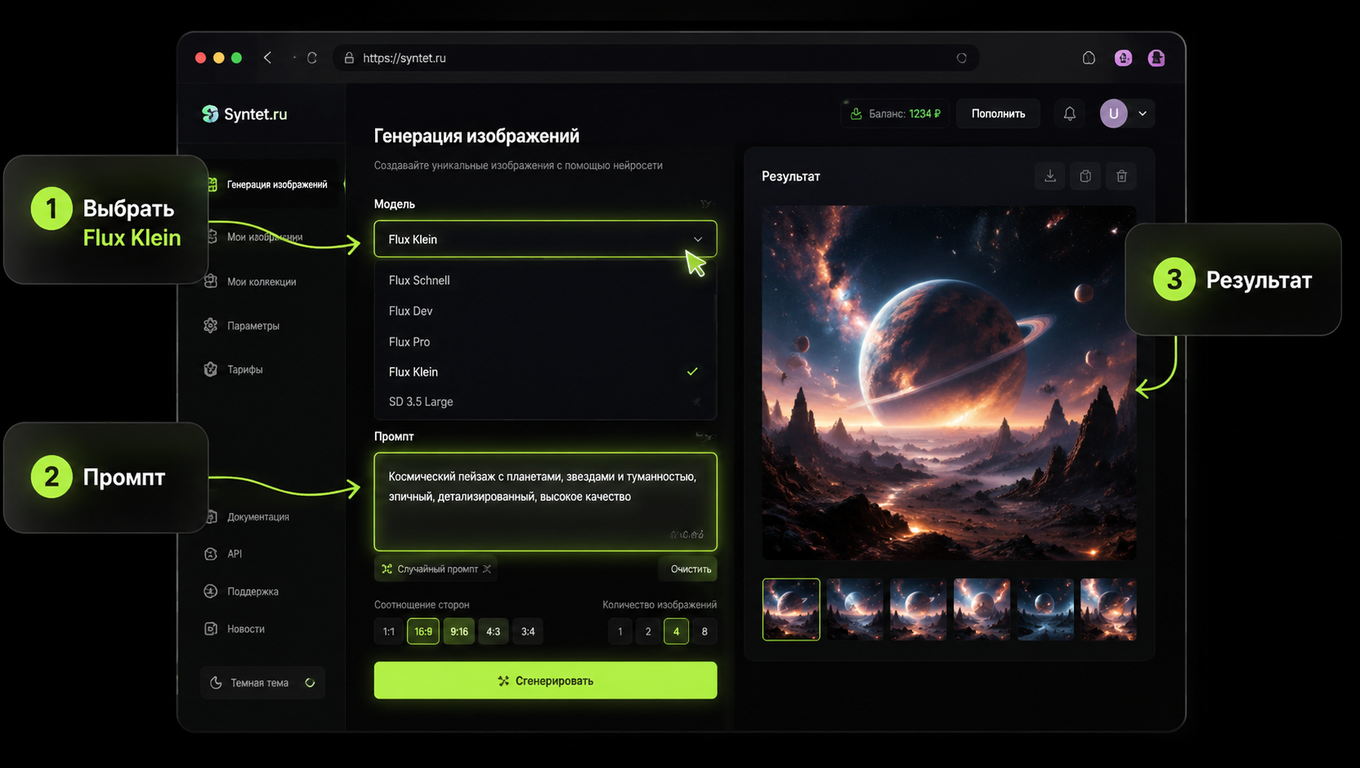Select the 16:9 aspect ratio
The height and width of the screenshot is (768, 1360).
pos(423,631)
